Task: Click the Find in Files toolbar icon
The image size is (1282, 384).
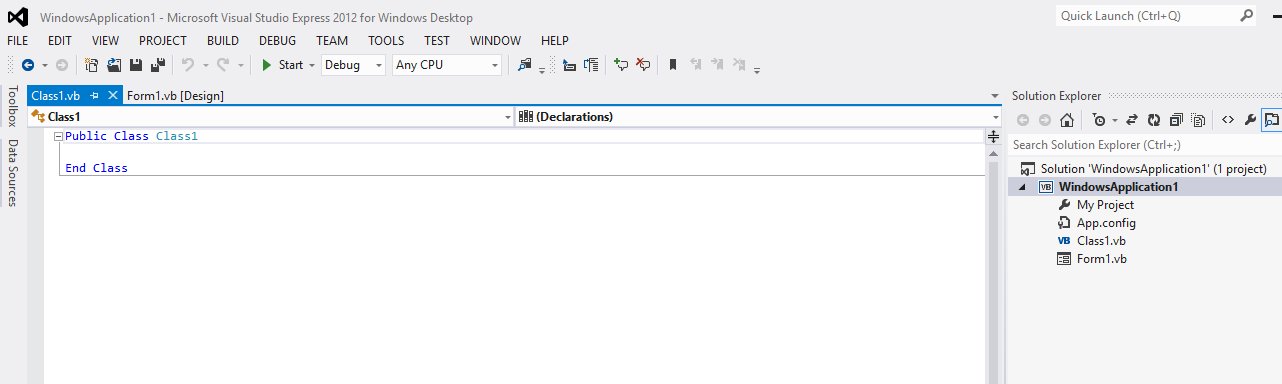Action: click(525, 65)
